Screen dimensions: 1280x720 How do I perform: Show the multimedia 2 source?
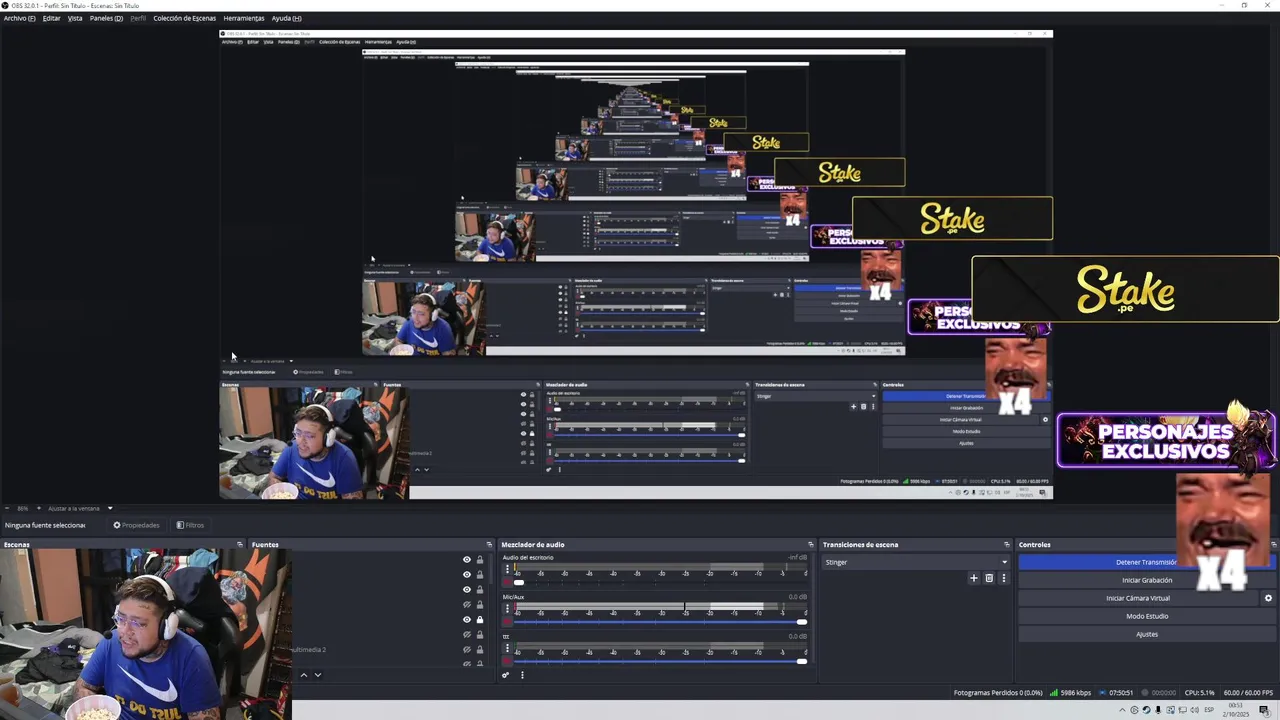point(466,649)
